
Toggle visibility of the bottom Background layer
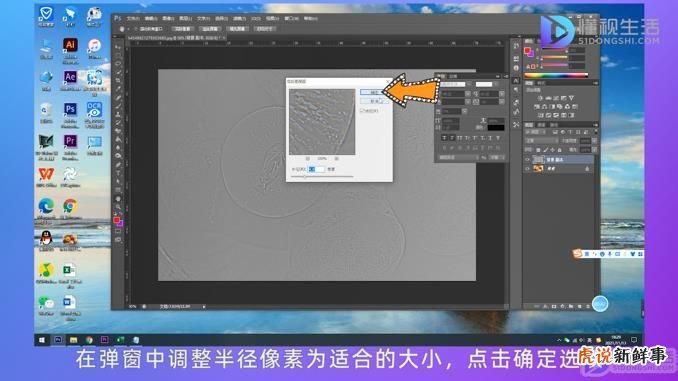527,169
